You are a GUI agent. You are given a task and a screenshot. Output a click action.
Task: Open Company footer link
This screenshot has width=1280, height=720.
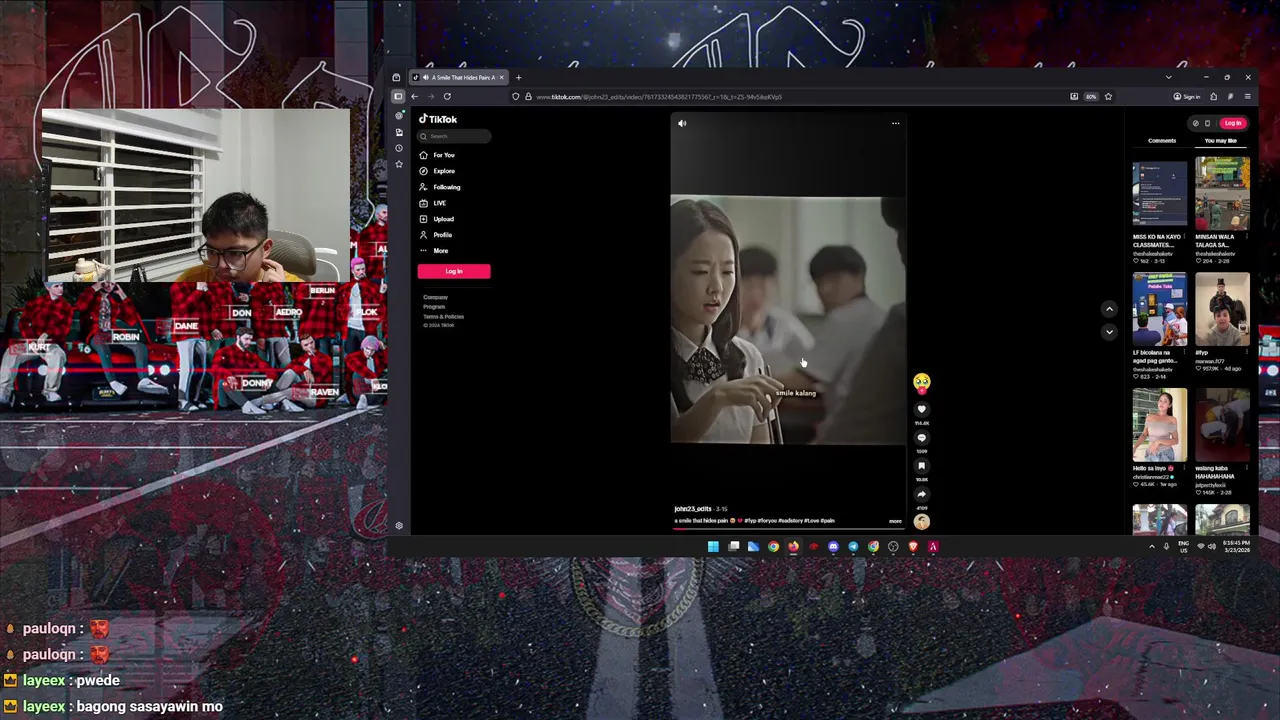435,297
